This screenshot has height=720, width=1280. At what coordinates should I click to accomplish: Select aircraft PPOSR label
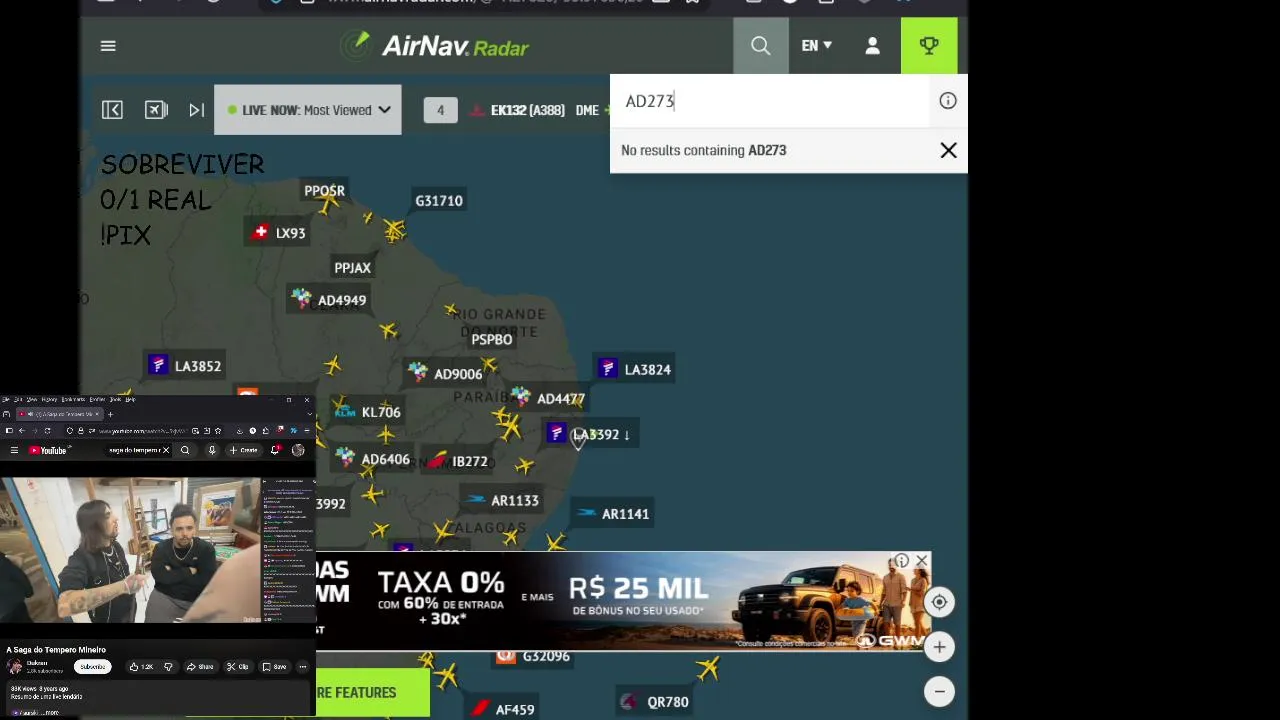[324, 191]
